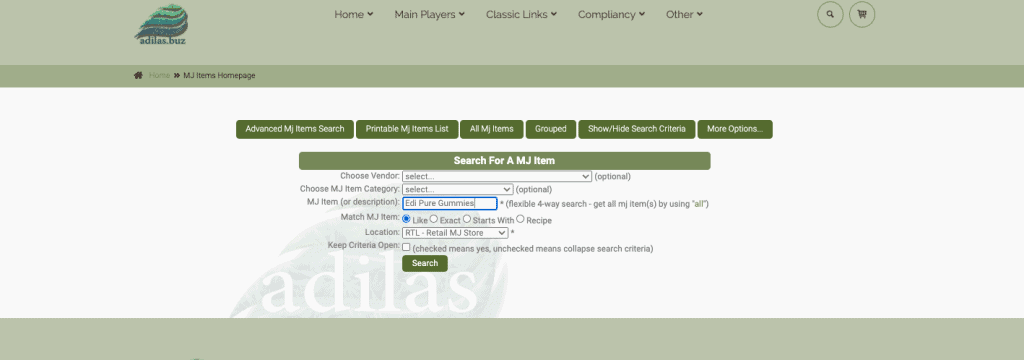1024x360 pixels.
Task: Click the adilas.buz logo
Action: [x=161, y=25]
